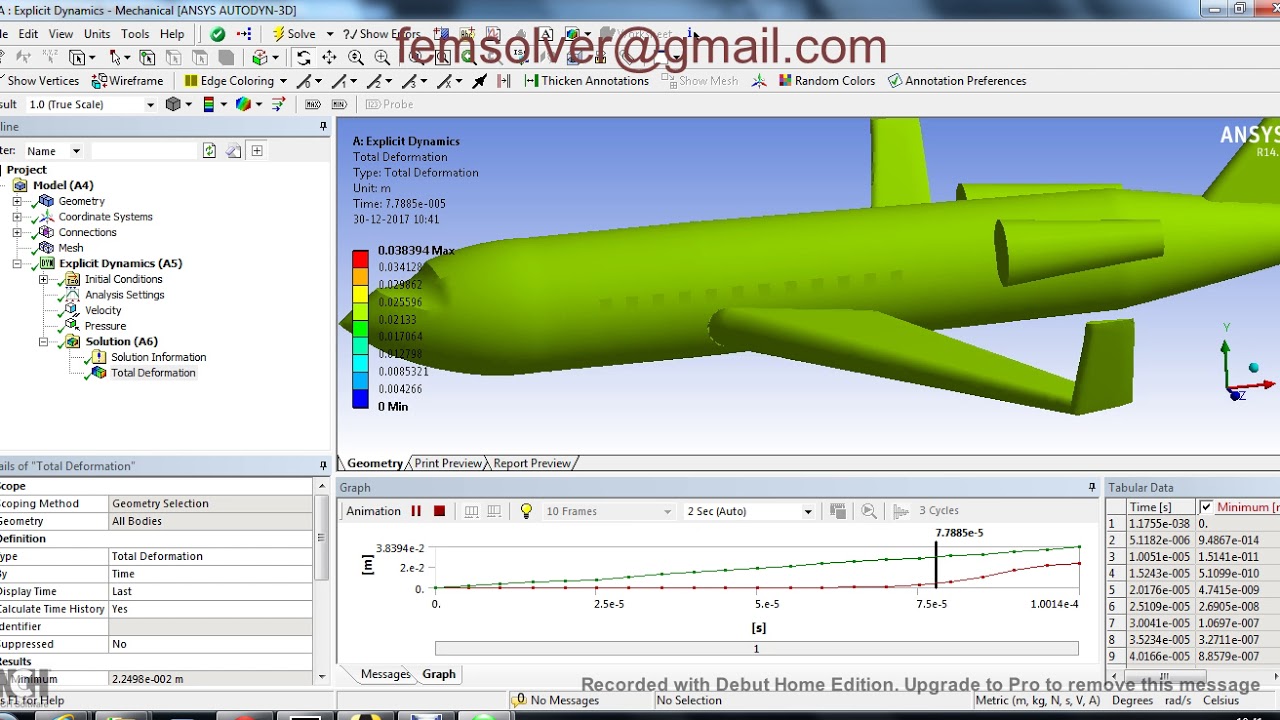Select the Pan view tool

(329, 58)
